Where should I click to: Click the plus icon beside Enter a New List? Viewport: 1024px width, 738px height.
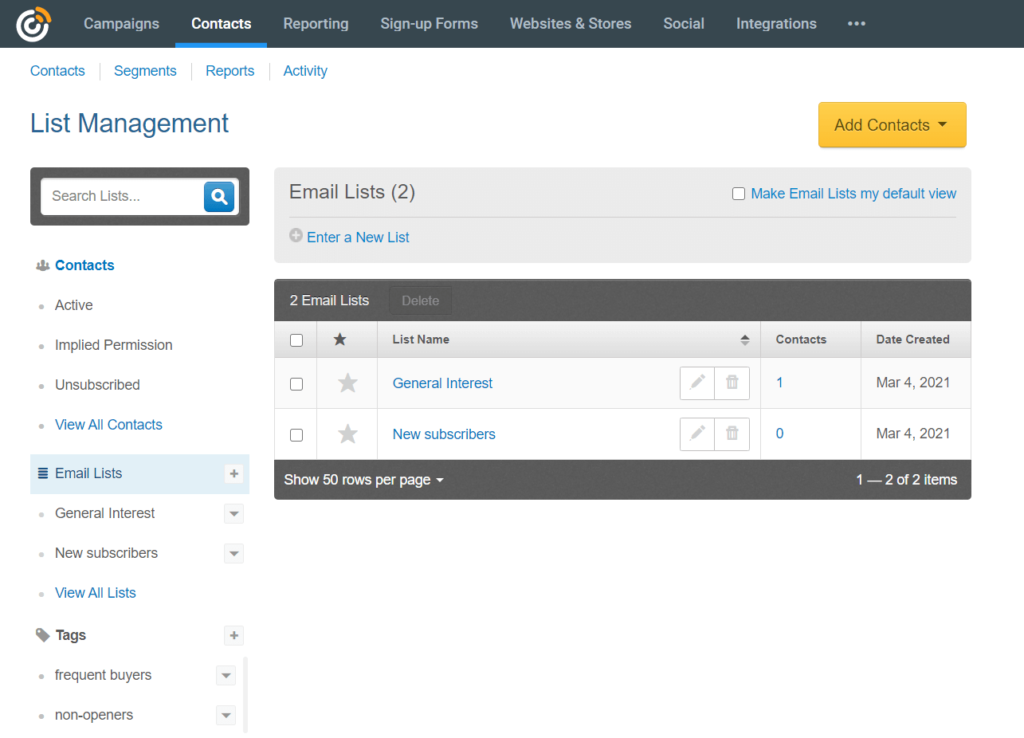296,236
